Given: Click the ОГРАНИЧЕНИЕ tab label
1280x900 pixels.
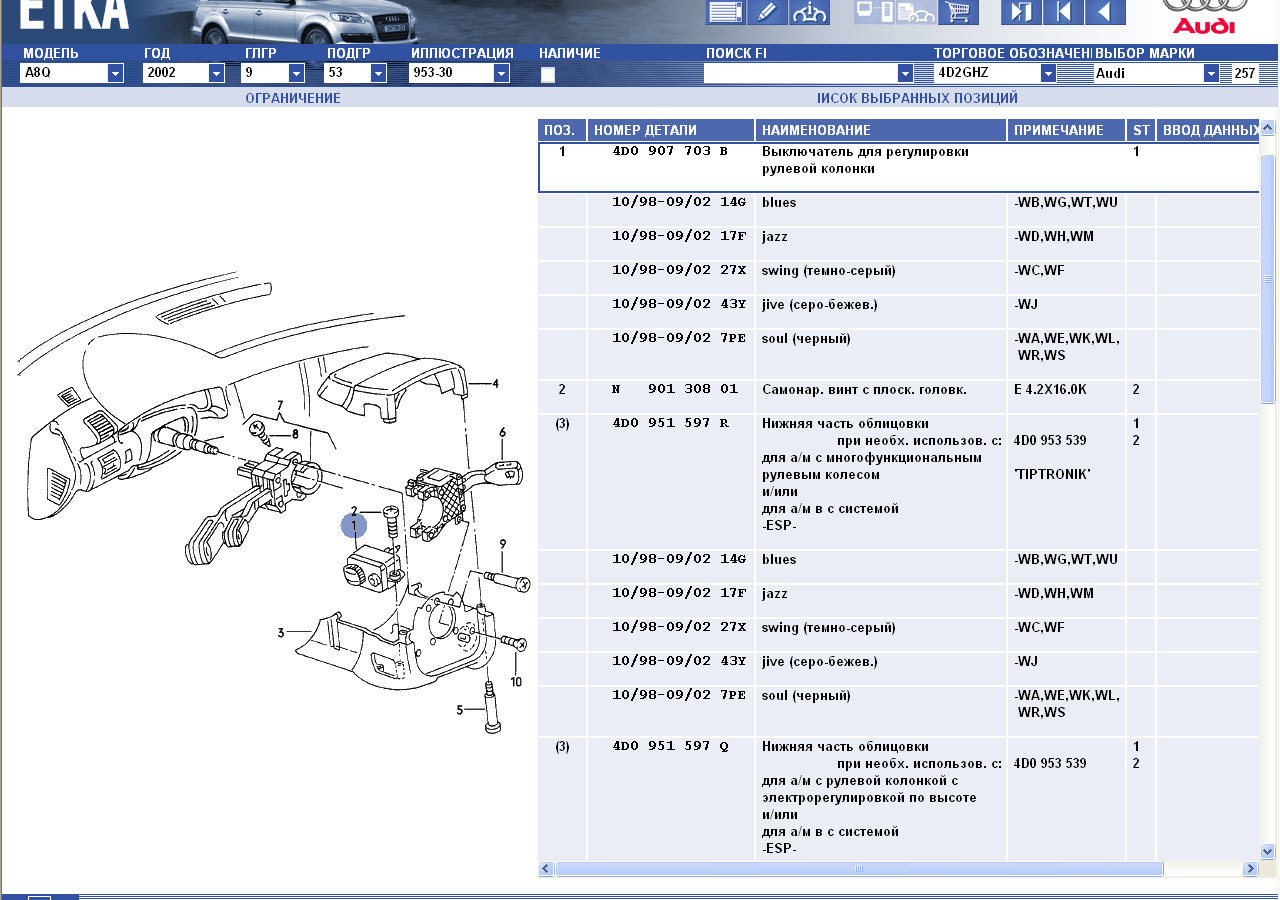Looking at the screenshot, I should [x=293, y=98].
